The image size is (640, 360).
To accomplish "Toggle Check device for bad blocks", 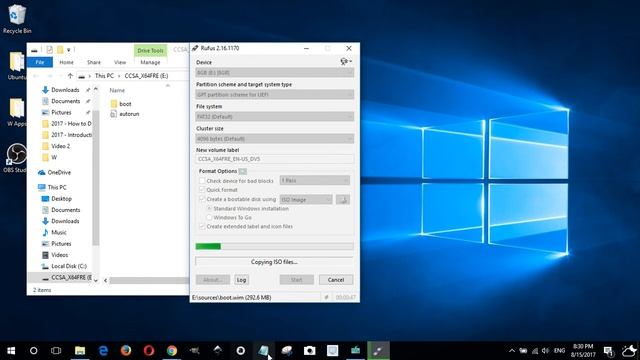I will click(202, 180).
